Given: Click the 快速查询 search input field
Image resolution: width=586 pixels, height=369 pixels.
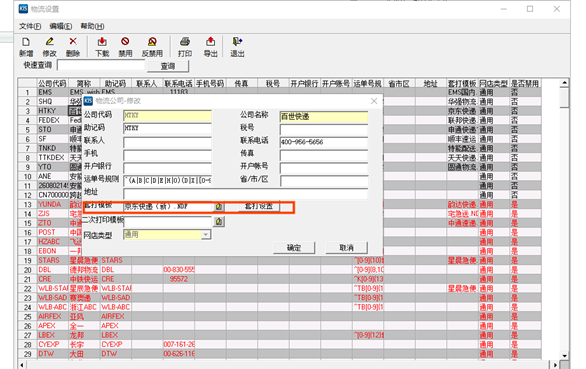Looking at the screenshot, I should (101, 65).
